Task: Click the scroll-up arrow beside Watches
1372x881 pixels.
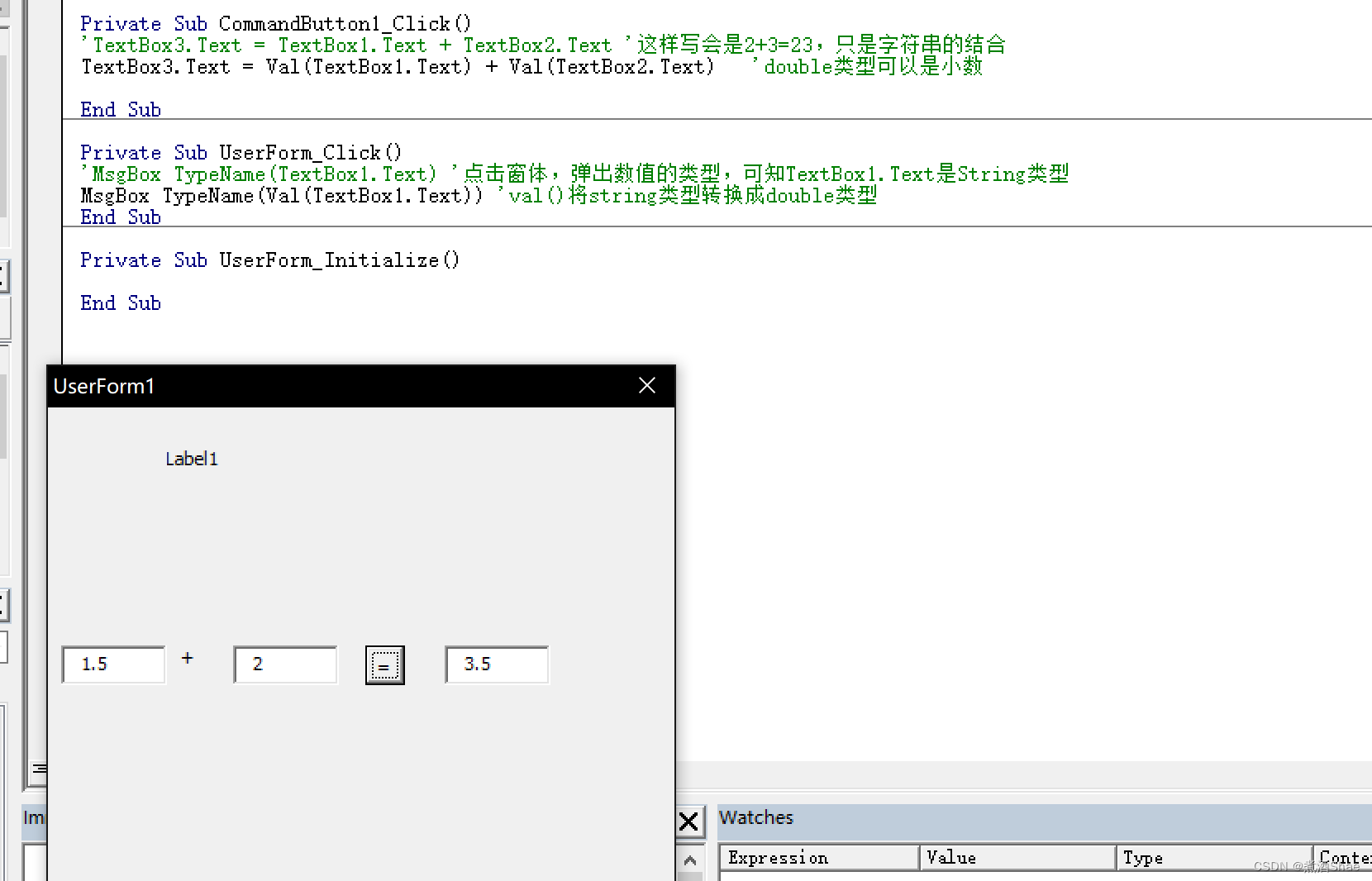Action: [x=690, y=860]
